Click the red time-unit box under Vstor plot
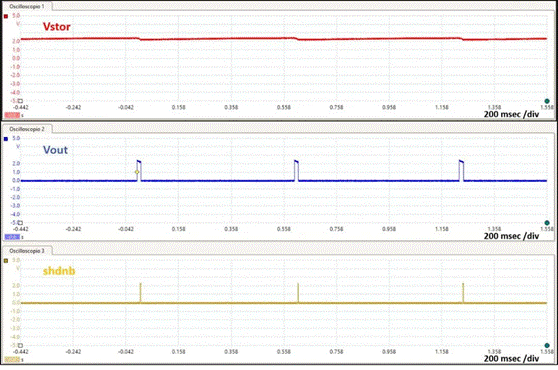 [x=12, y=115]
